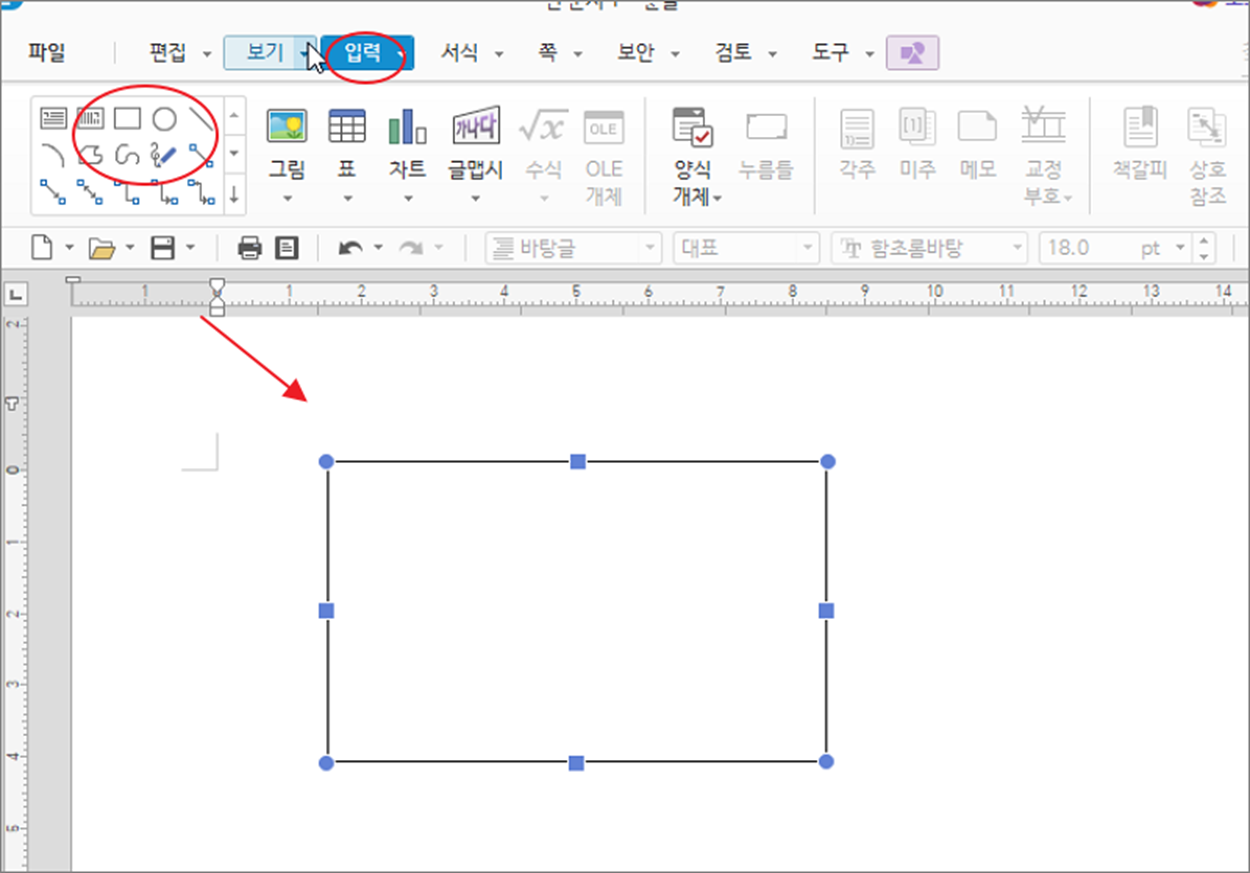1250x873 pixels.
Task: Select the straight connector line tool
Action: pyautogui.click(x=201, y=154)
